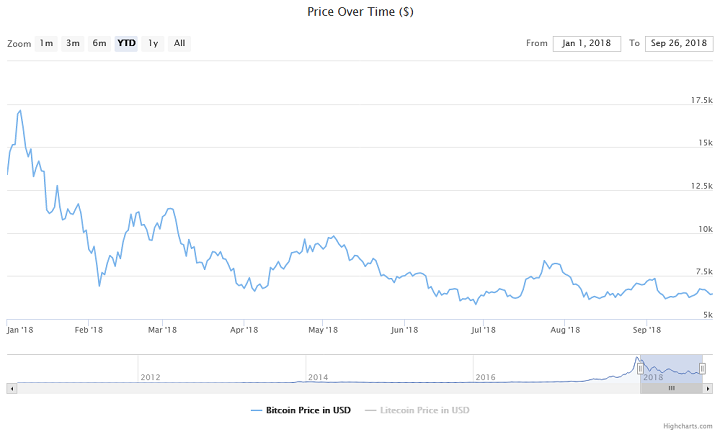Set zoom range to 3m
Image resolution: width=720 pixels, height=432 pixels.
73,44
